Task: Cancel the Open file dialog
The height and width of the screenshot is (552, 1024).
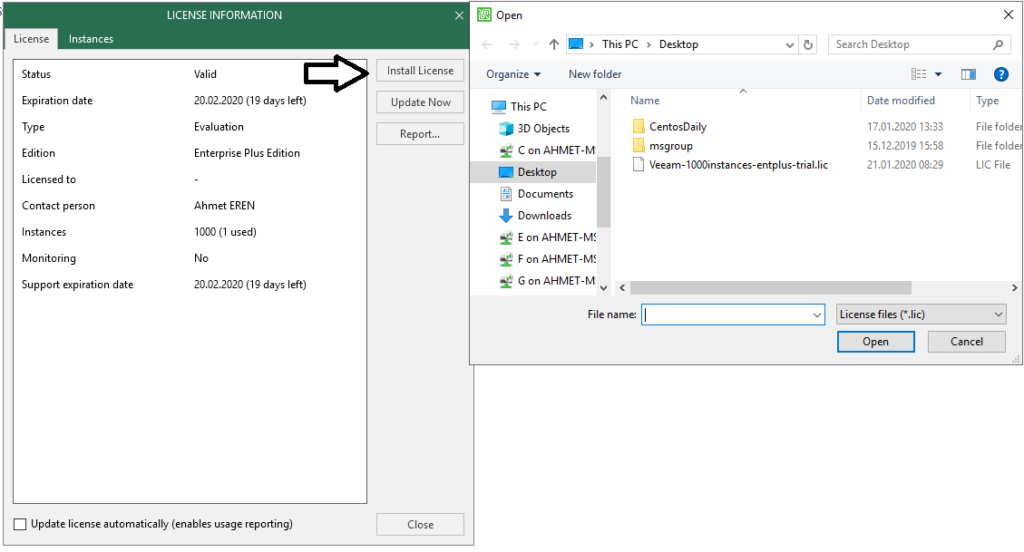Action: 967,342
